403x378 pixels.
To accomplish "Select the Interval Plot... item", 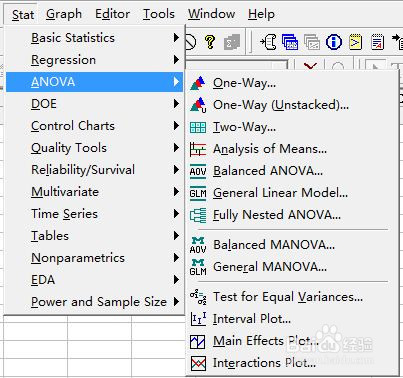I will coord(252,319).
